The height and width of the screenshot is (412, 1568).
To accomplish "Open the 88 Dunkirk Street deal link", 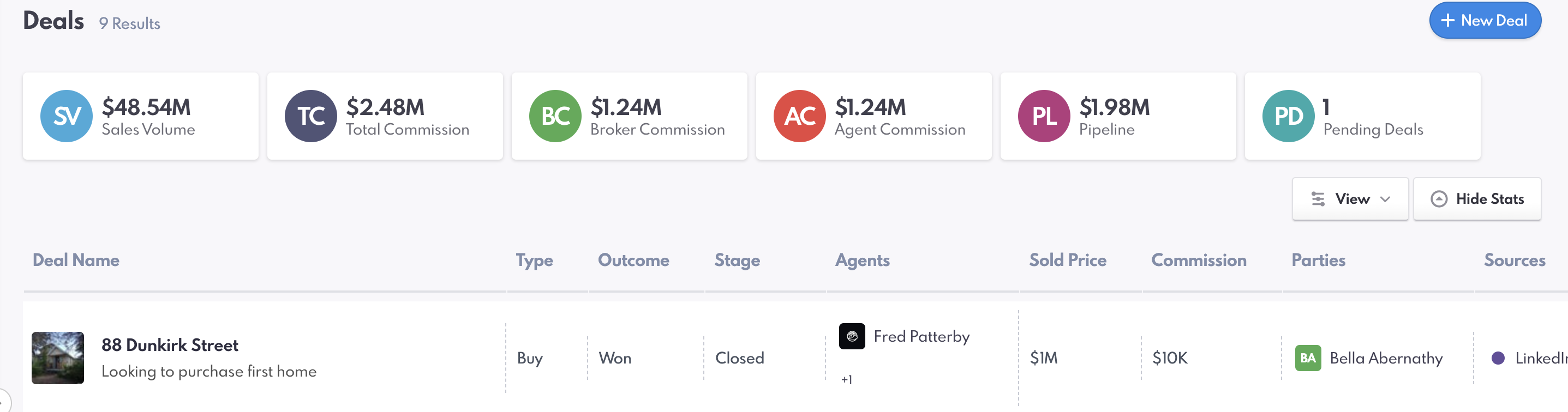I will (170, 345).
